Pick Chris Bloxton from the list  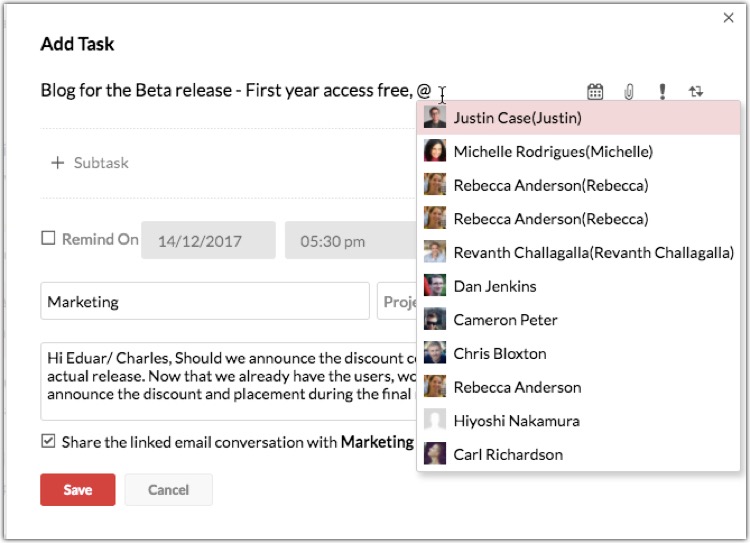click(x=499, y=354)
